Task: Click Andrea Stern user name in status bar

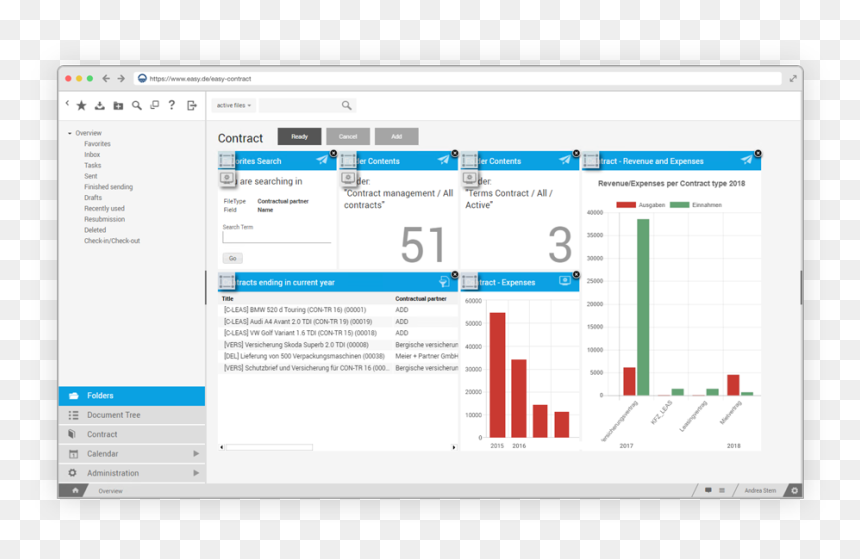Action: point(760,490)
